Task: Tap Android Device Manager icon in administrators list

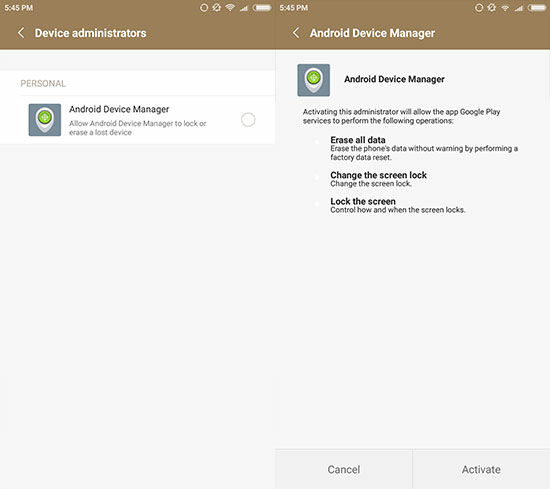Action: [x=45, y=120]
